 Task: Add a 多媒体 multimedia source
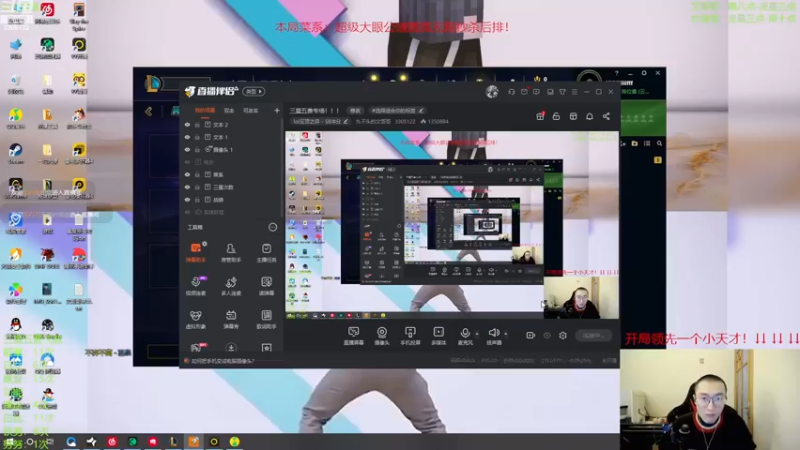(438, 336)
